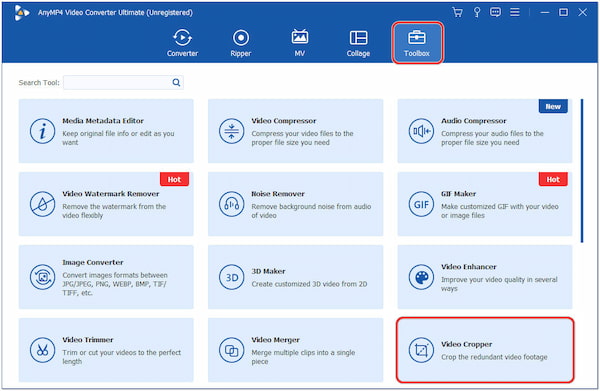Select the Audio Compressor speaker icon
The image size is (600, 391).
(421, 131)
